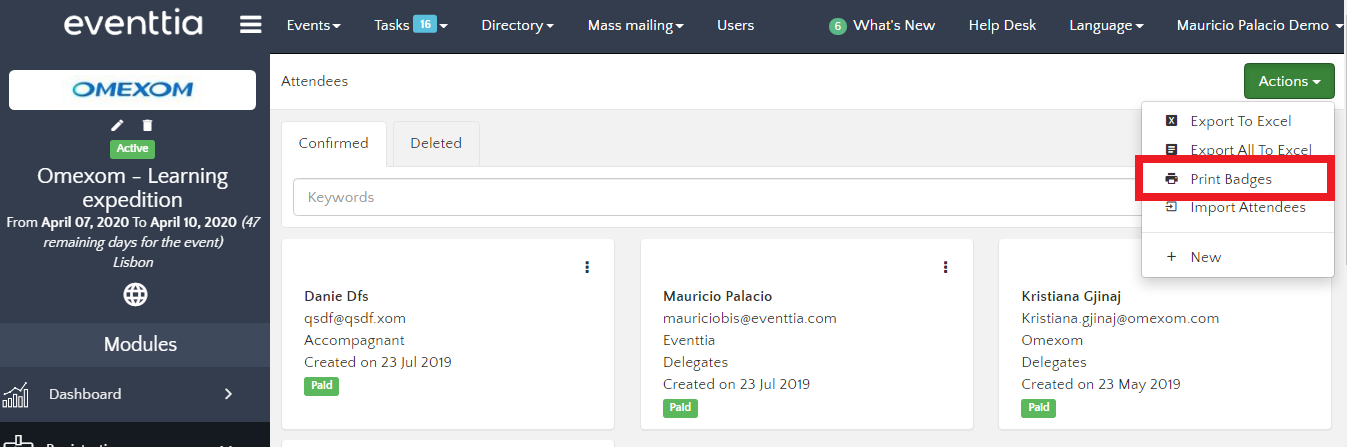Select Import Attendees menu entry

[1247, 208]
